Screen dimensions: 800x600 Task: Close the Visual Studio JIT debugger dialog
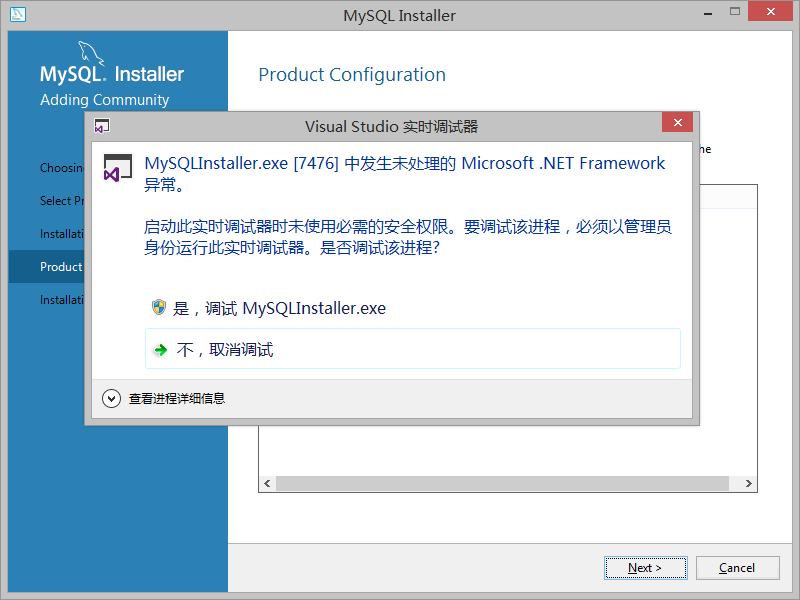click(x=677, y=122)
